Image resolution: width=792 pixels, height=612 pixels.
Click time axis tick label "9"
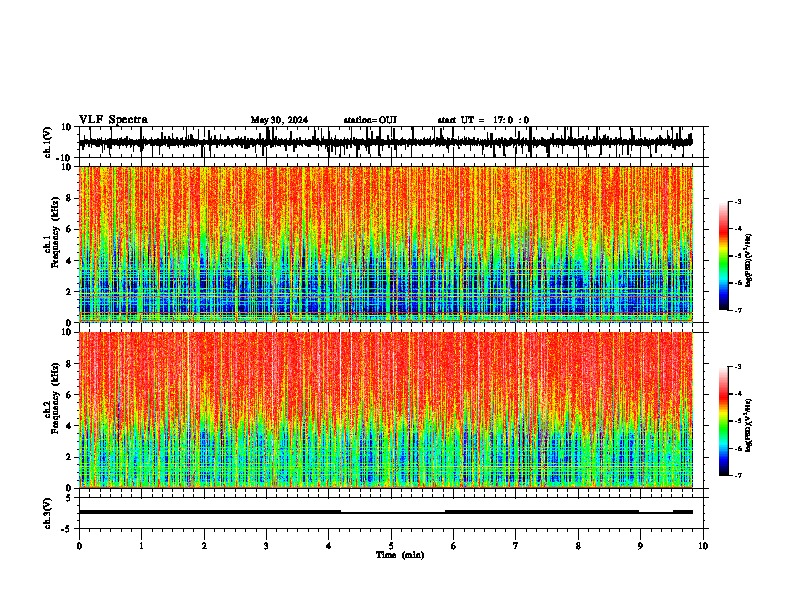pos(640,546)
